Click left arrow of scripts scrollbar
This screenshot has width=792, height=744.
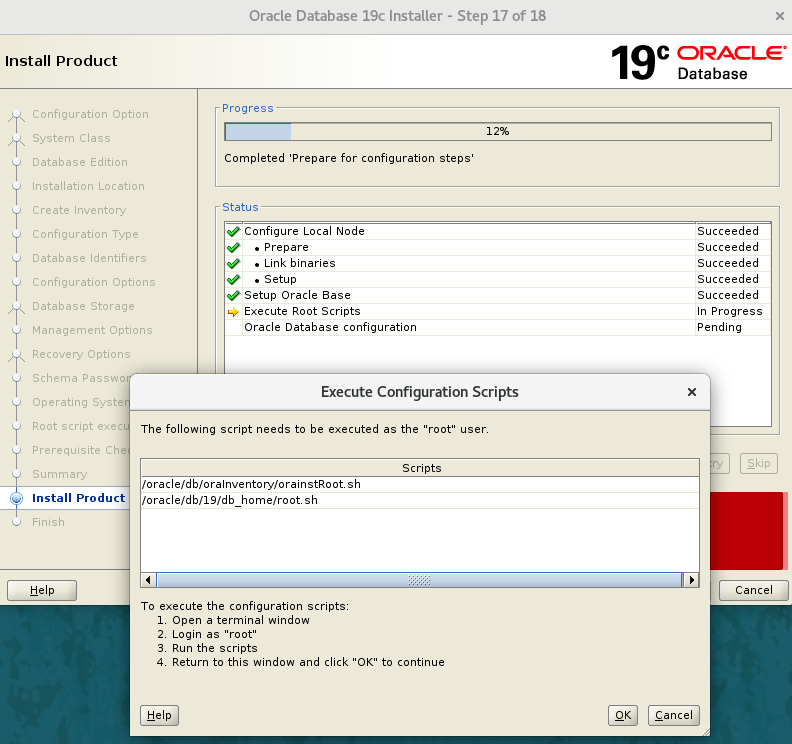coord(148,580)
